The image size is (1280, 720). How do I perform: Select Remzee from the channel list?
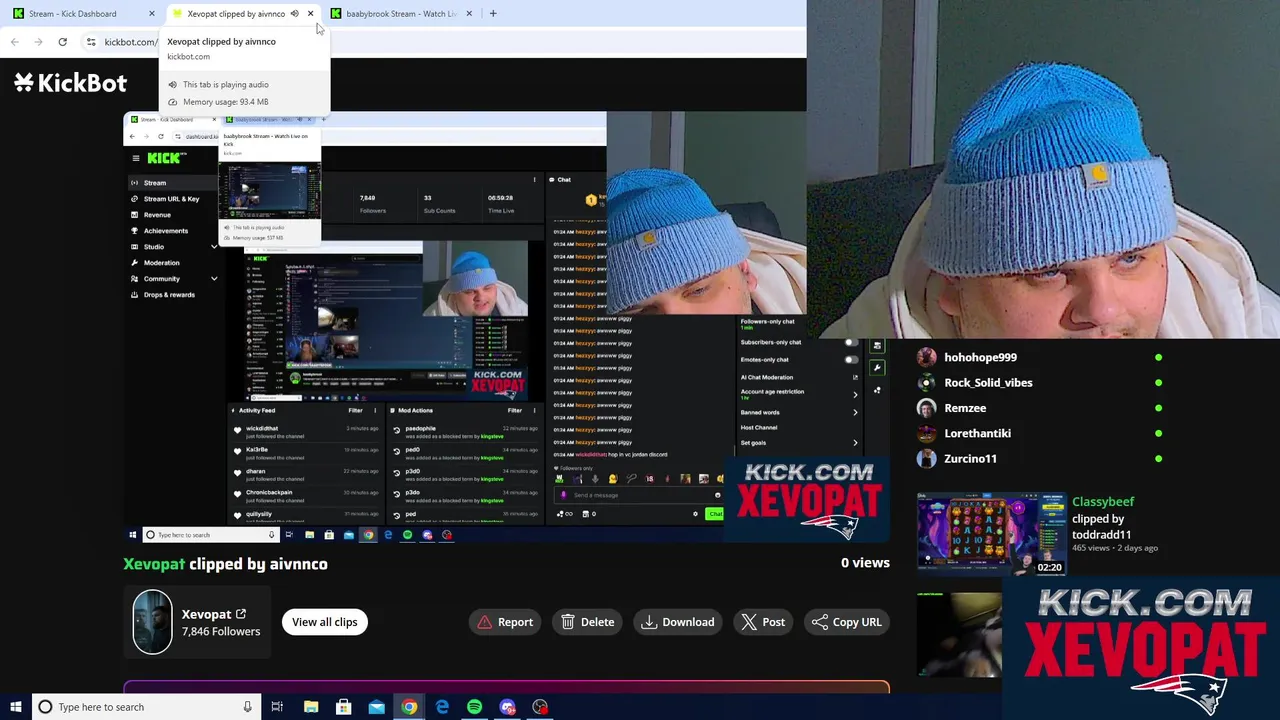tap(965, 408)
